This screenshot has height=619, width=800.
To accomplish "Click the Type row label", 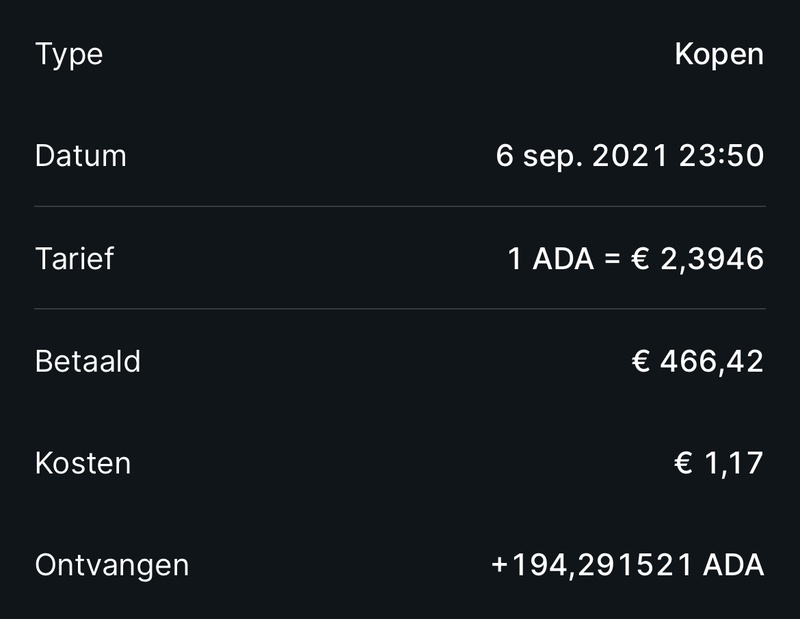I will click(x=68, y=54).
